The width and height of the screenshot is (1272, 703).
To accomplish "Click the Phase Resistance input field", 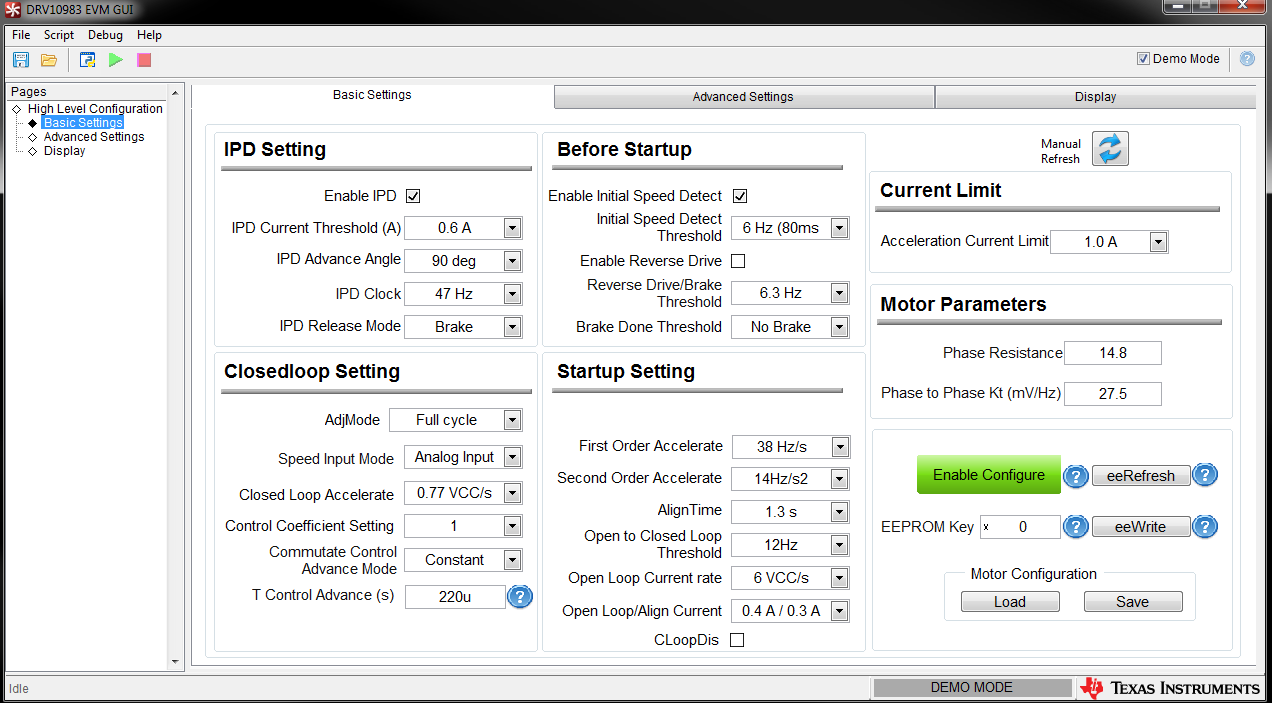I will pyautogui.click(x=1113, y=353).
